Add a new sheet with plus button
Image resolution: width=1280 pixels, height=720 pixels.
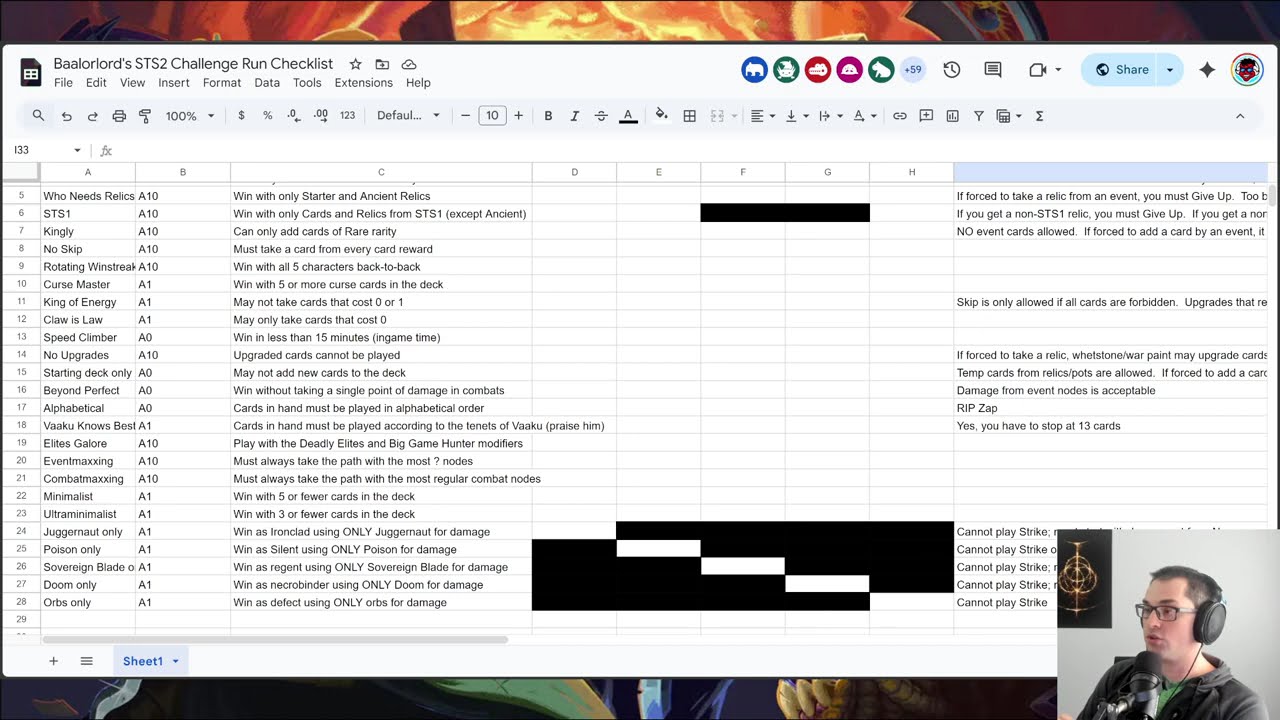[53, 661]
